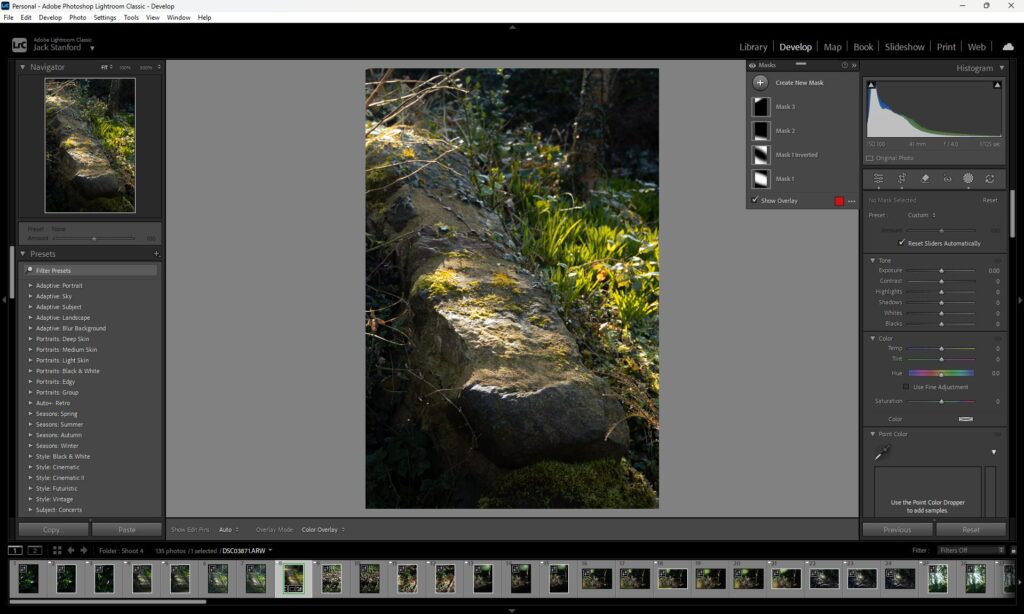
Task: Select the Masking tool icon
Action: [968, 179]
